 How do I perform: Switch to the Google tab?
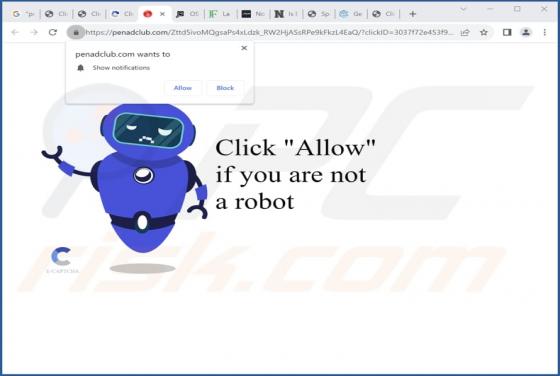23,14
